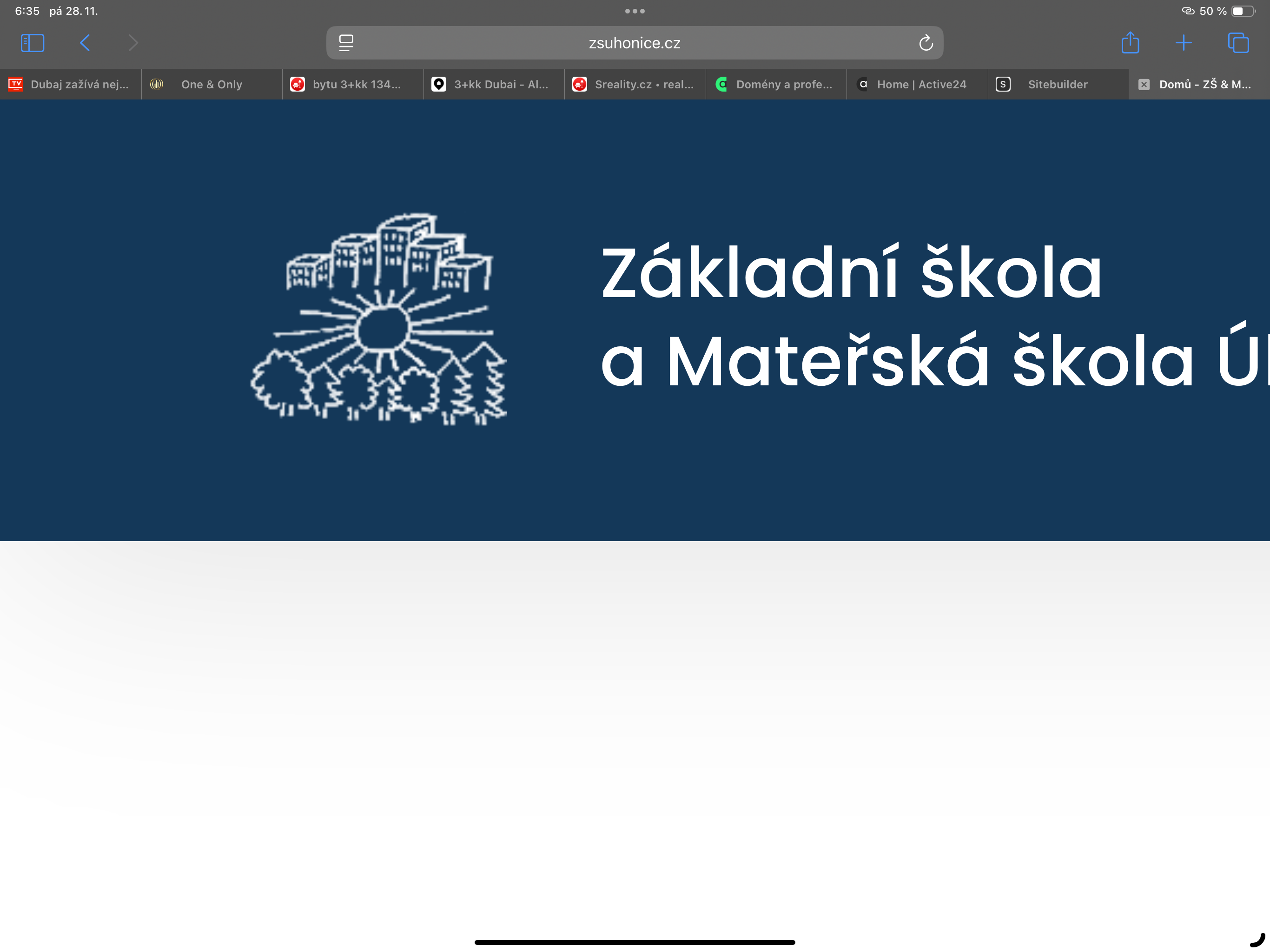1270x952 pixels.
Task: Tap the pá 28. 11. date
Action: pos(73,11)
